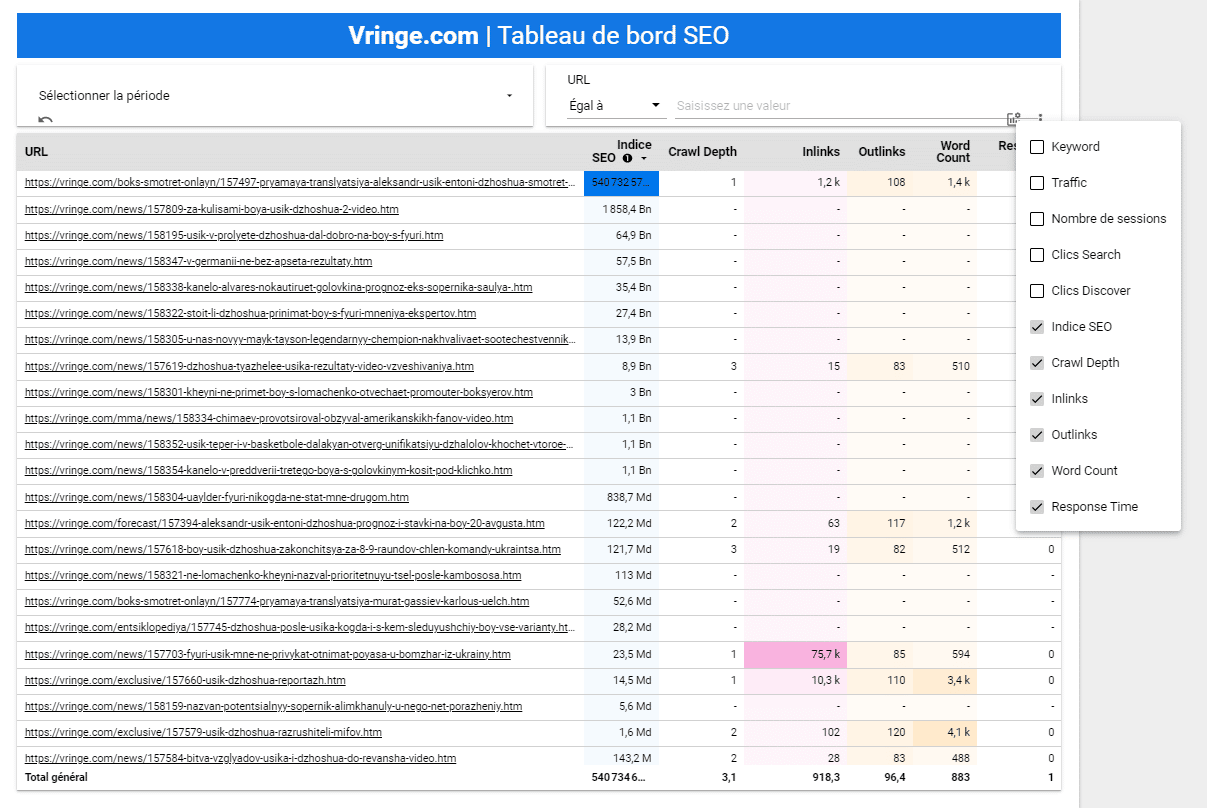Click the optional metrics chart icon
The image size is (1207, 808).
click(1014, 118)
